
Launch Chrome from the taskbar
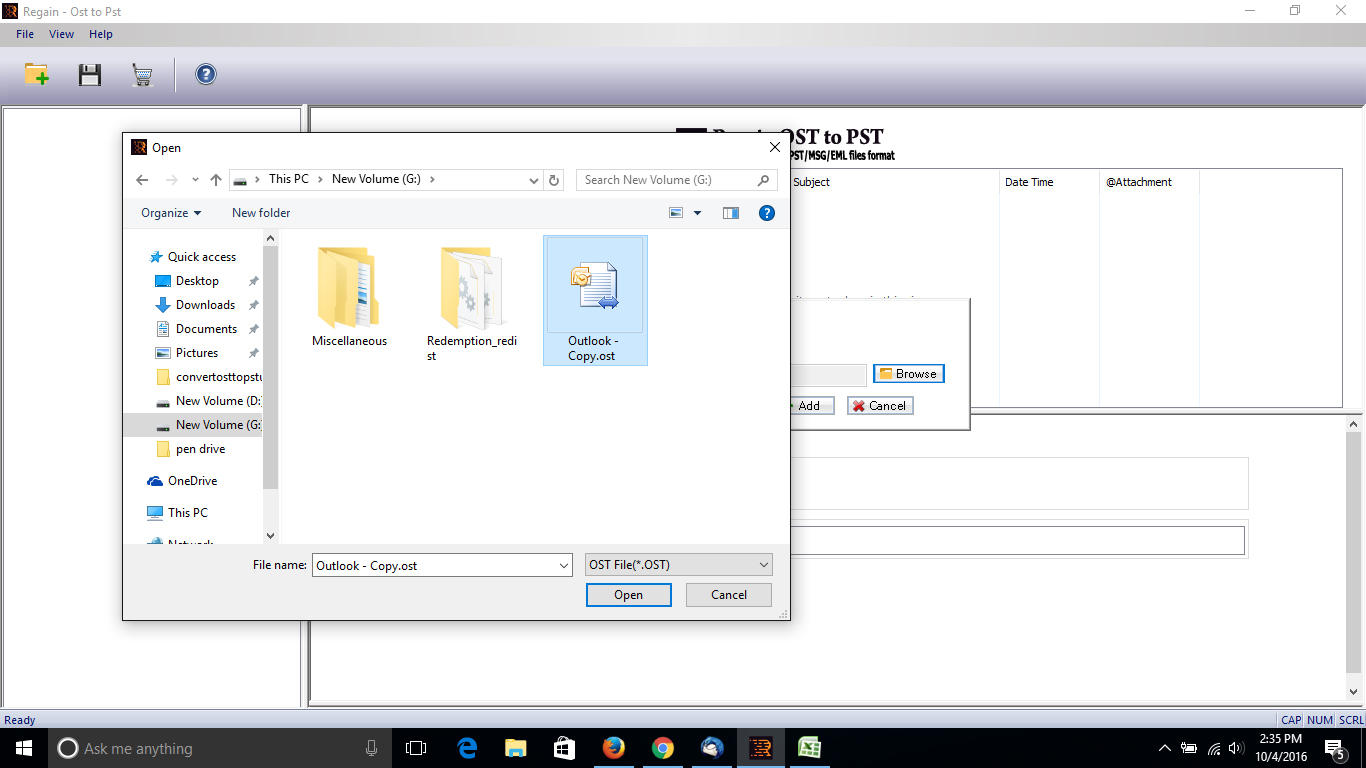pyautogui.click(x=662, y=748)
